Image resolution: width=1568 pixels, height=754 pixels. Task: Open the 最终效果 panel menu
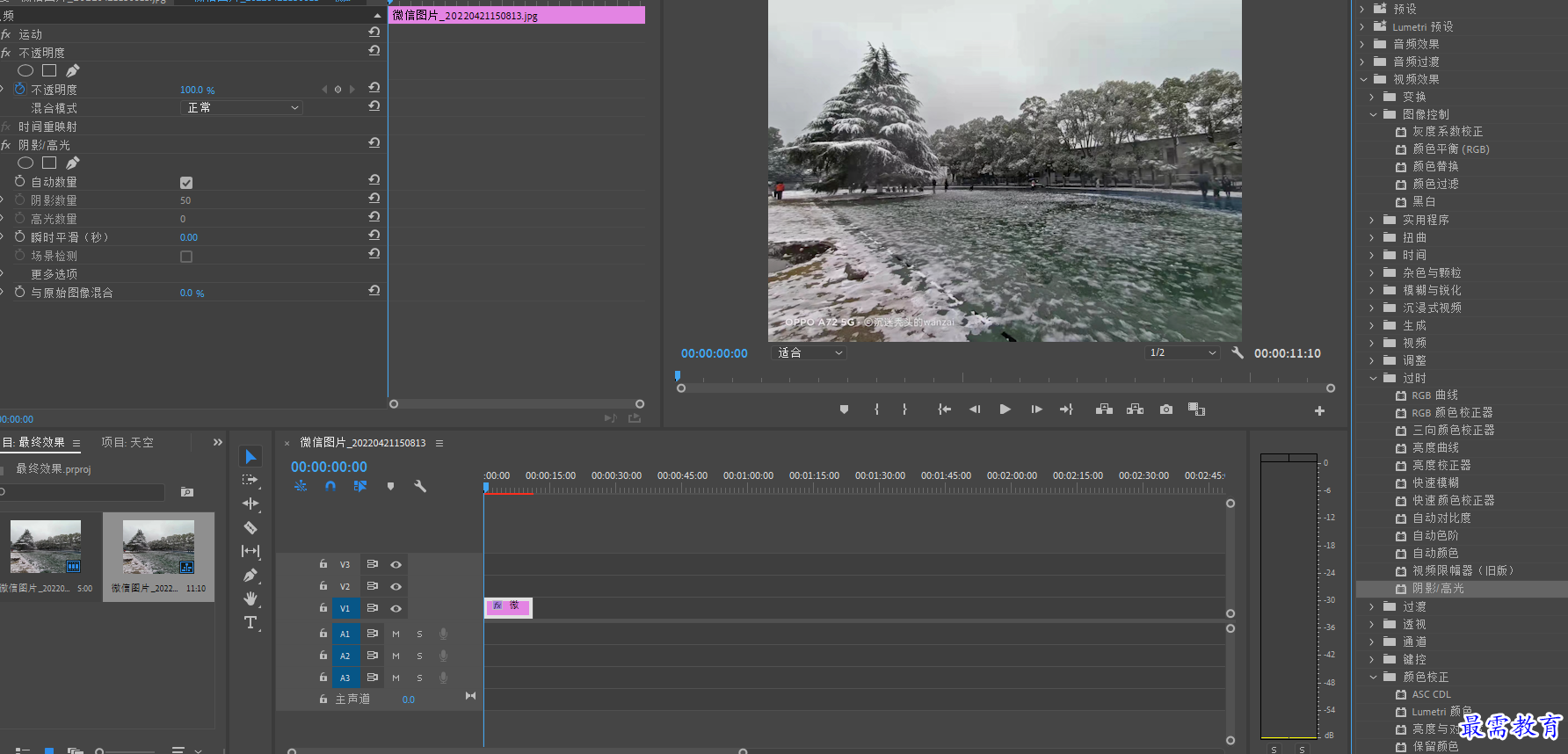click(x=76, y=443)
